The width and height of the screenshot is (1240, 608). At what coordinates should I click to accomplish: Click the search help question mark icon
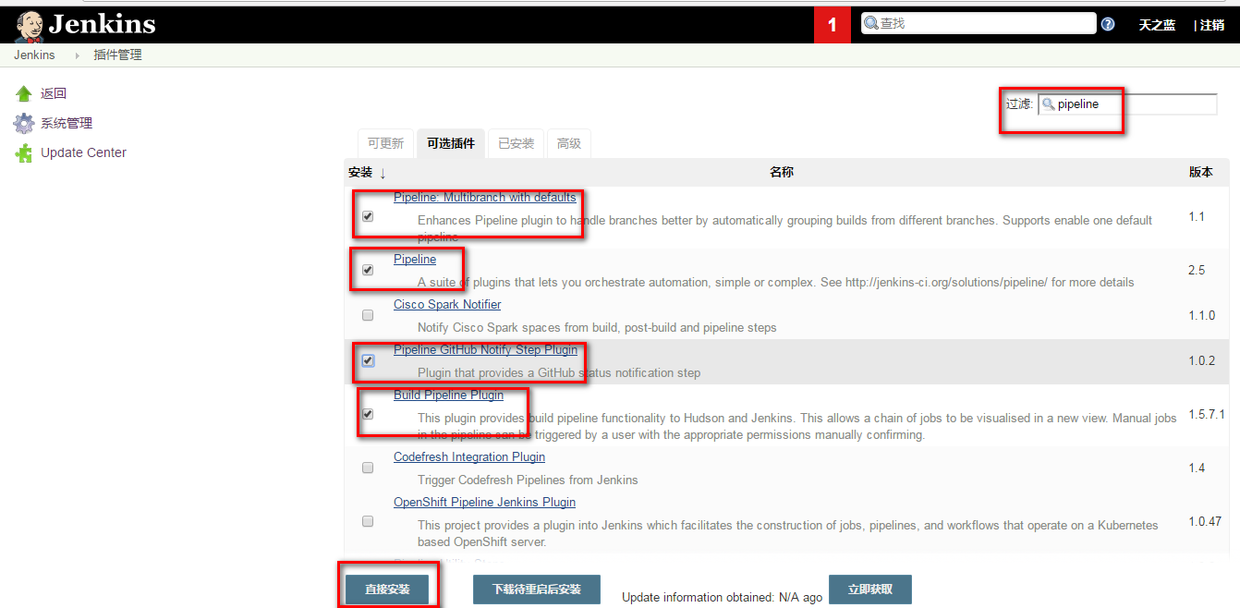(1108, 24)
